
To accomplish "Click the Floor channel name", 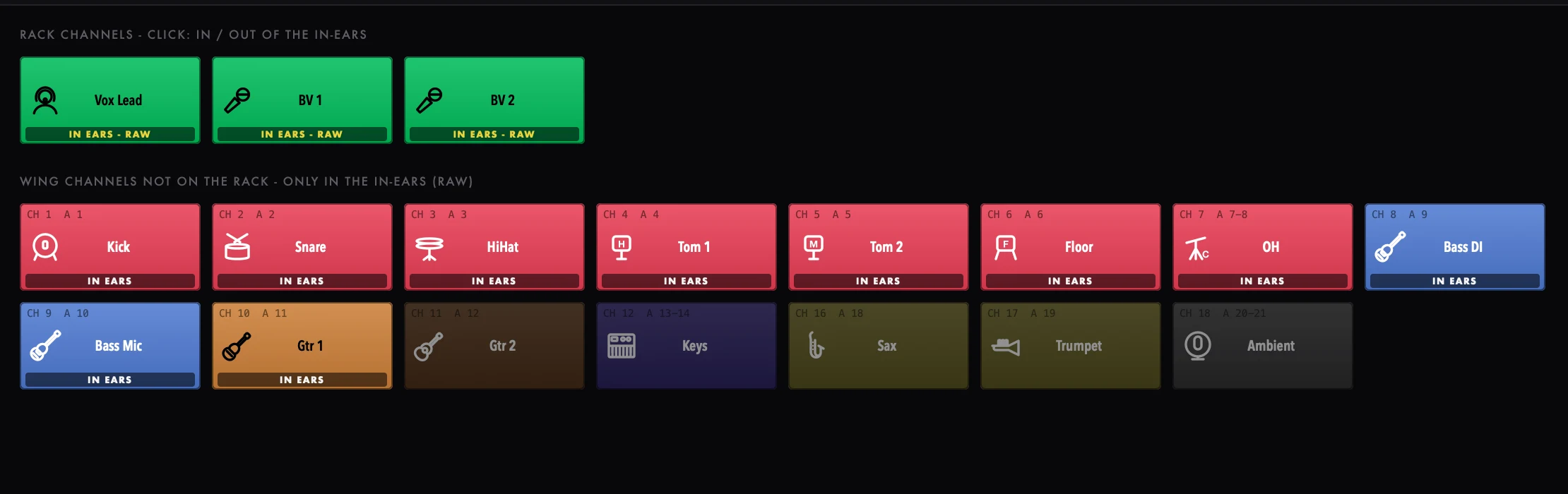I will (1079, 247).
